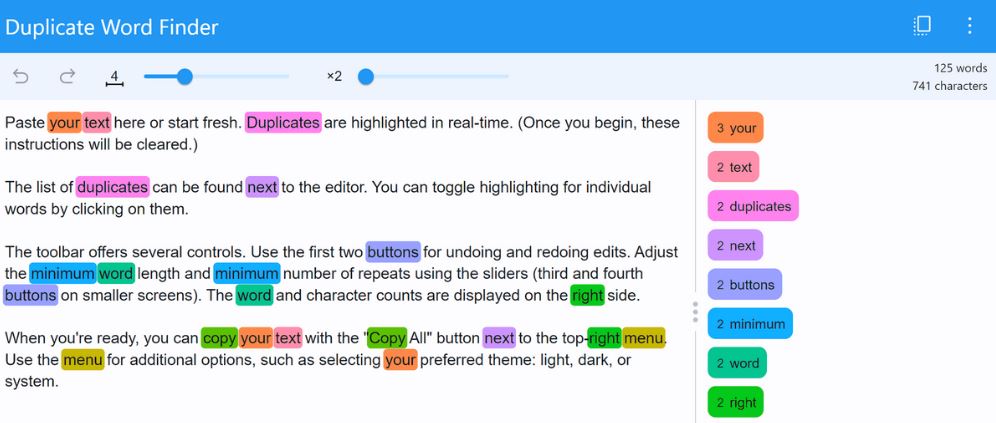Image resolution: width=996 pixels, height=423 pixels.
Task: Click the minimum word length slider handle
Action: click(184, 77)
